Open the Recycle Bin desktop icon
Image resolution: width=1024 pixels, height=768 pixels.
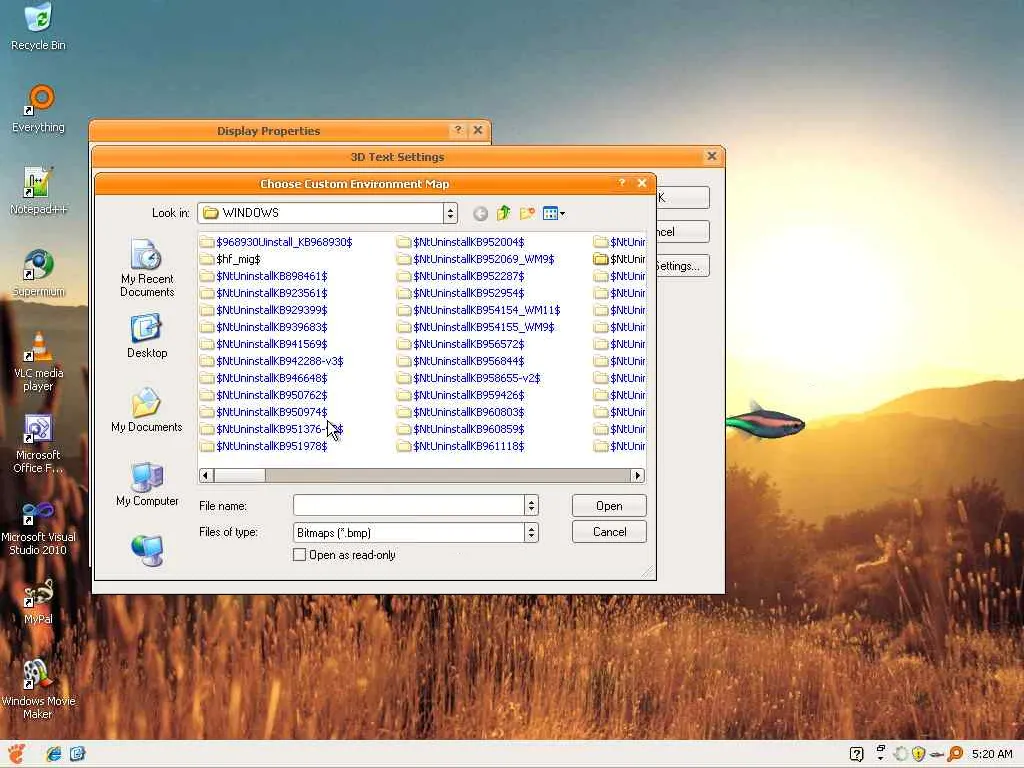[x=38, y=26]
